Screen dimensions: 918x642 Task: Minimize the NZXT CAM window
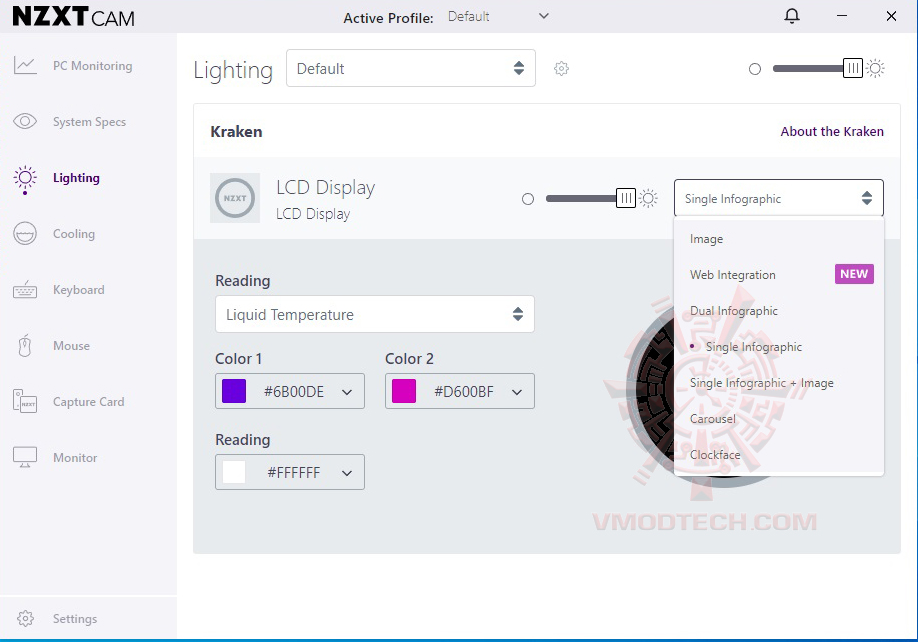(842, 16)
